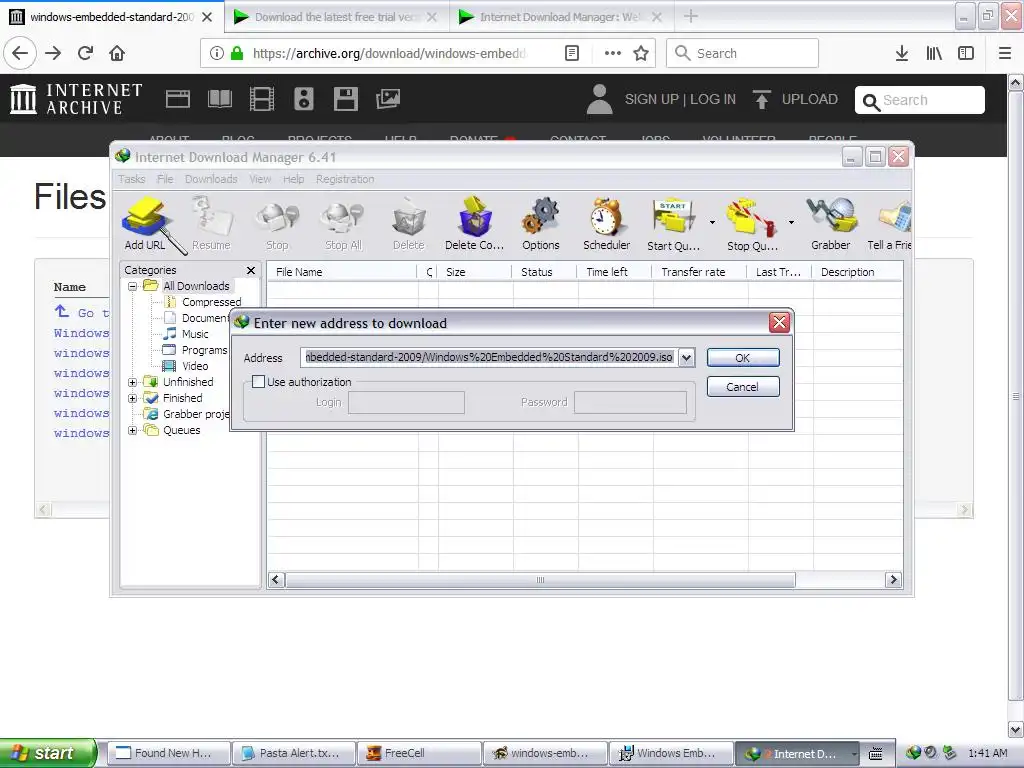Click the Internet Archive search box
Viewport: 1024px width, 768px height.
coord(920,101)
